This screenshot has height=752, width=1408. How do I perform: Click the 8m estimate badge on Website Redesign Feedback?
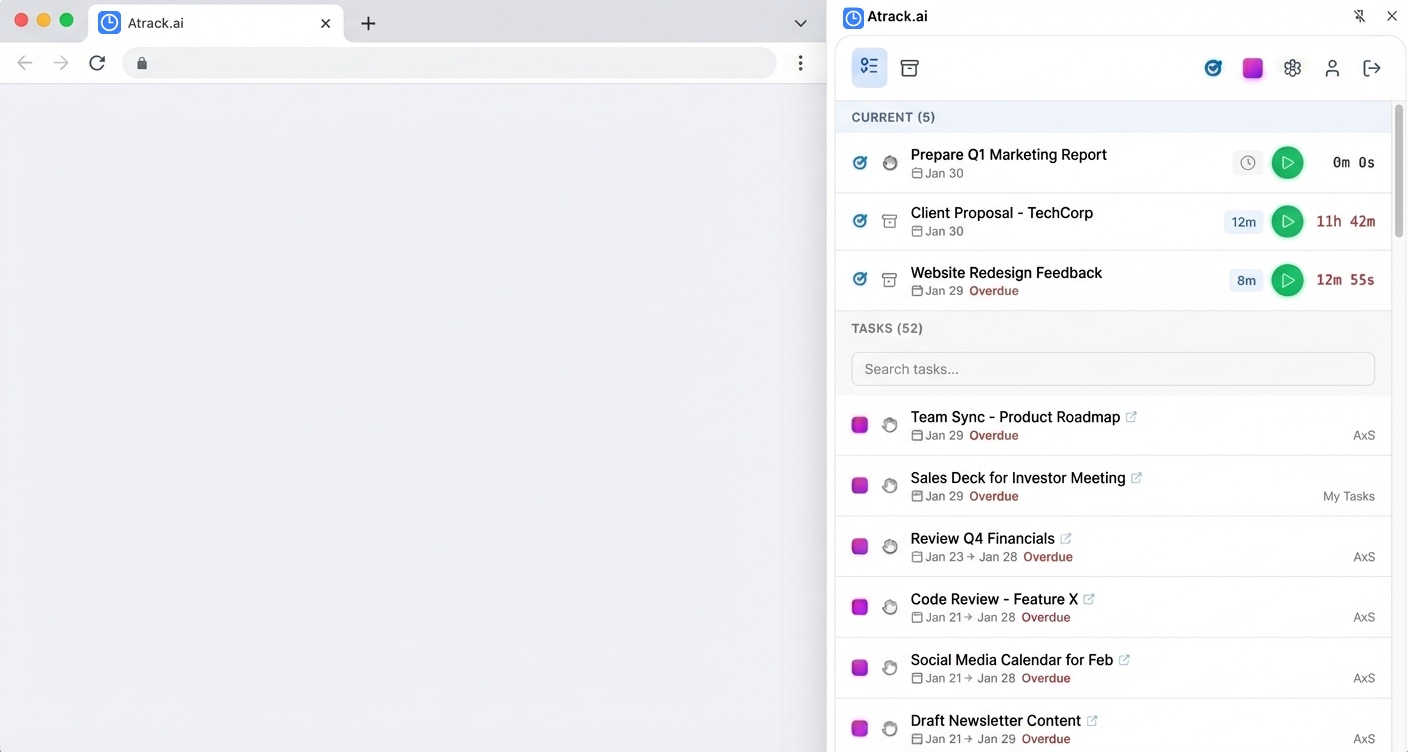tap(1246, 281)
